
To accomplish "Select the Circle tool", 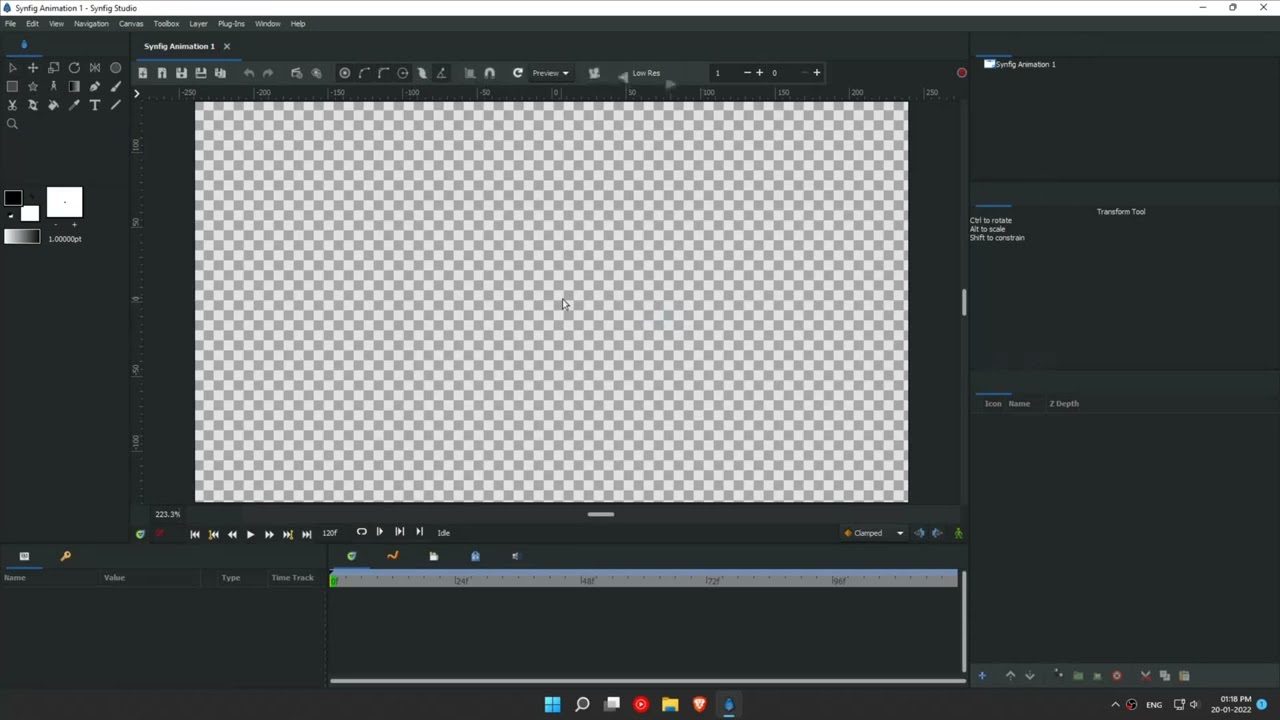I will click(116, 68).
